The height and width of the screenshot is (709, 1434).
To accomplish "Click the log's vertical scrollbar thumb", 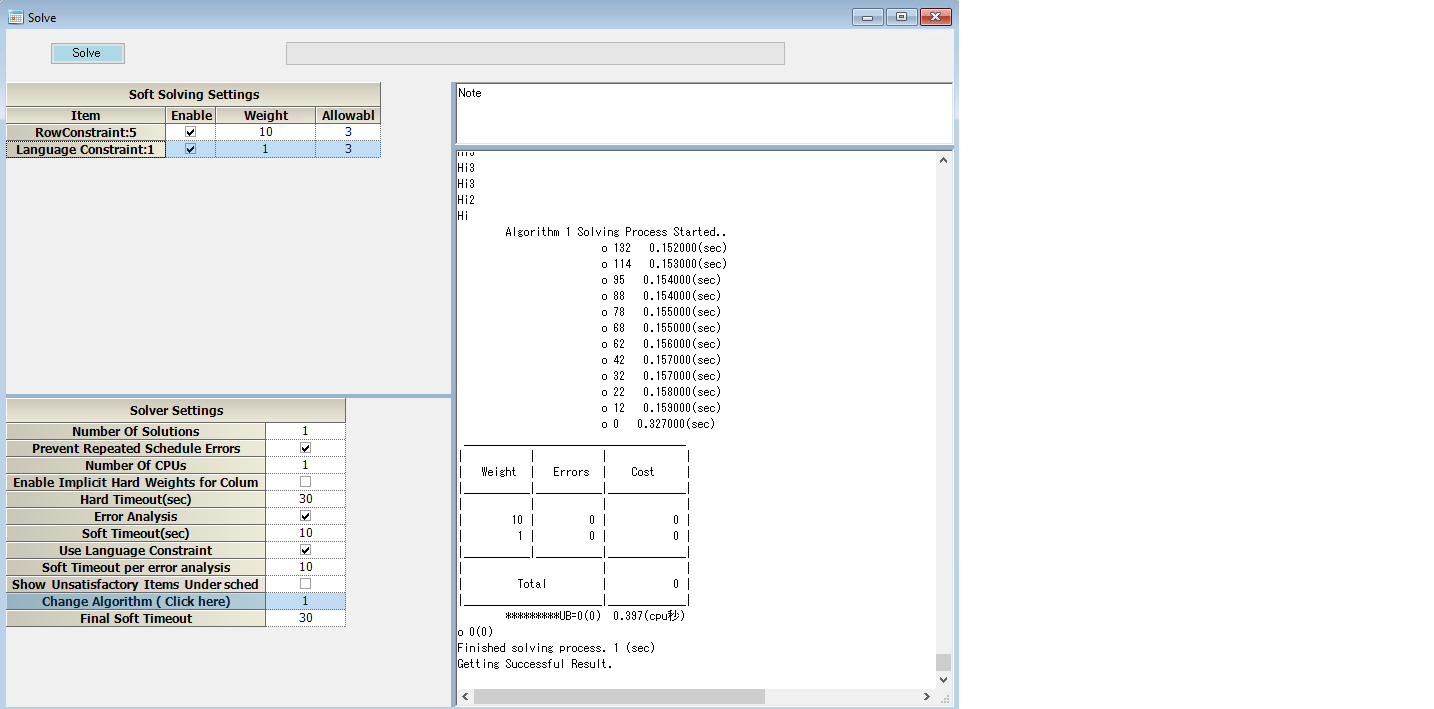I will coord(944,662).
